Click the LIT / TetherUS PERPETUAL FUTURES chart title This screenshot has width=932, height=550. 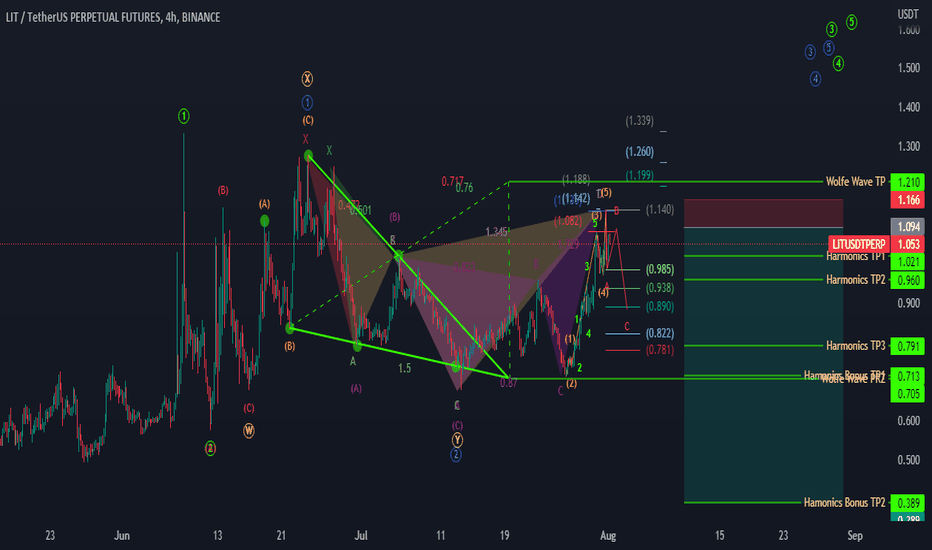tap(113, 17)
